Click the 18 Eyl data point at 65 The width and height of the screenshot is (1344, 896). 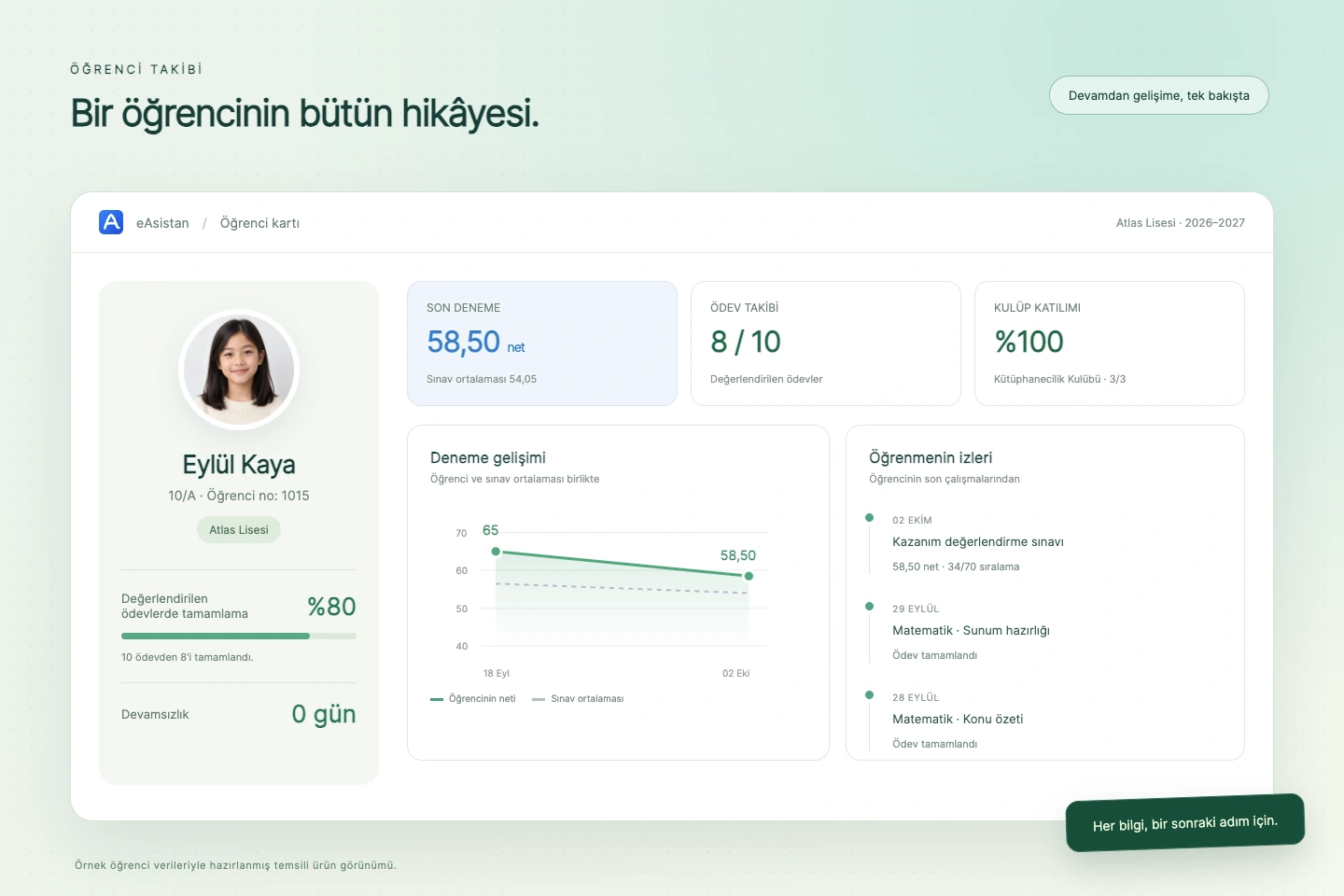pyautogui.click(x=496, y=552)
